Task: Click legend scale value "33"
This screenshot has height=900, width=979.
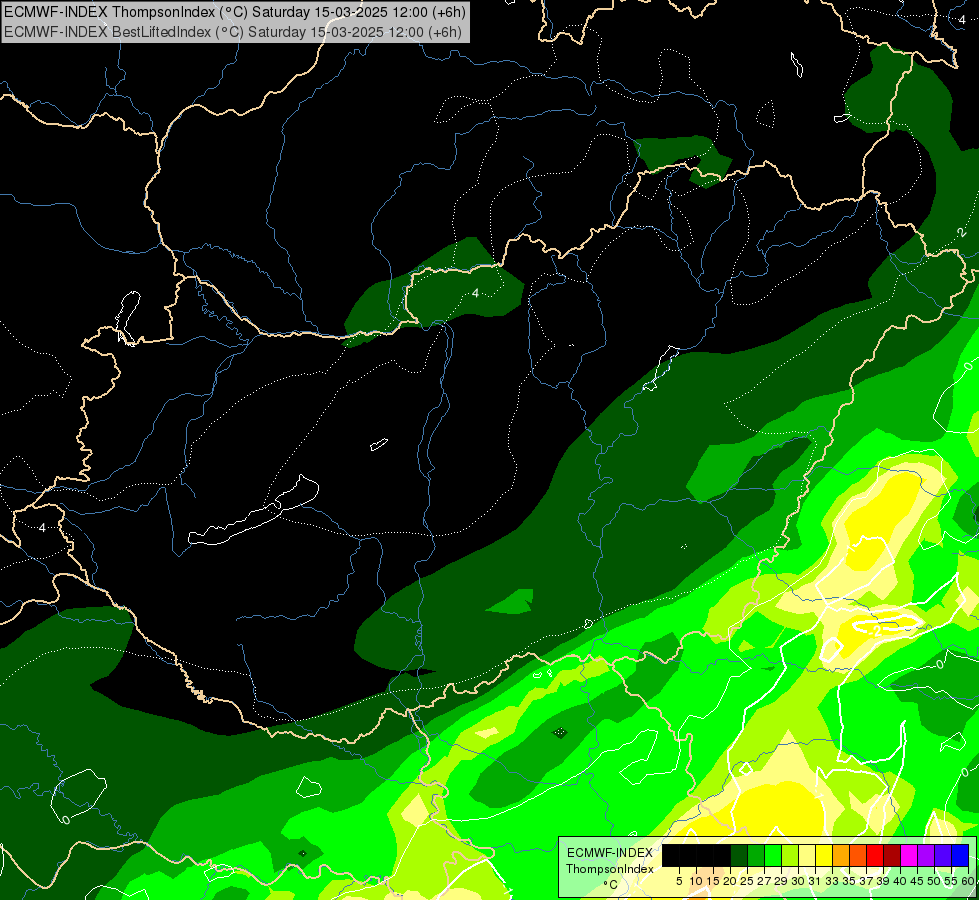Action: coord(832,881)
